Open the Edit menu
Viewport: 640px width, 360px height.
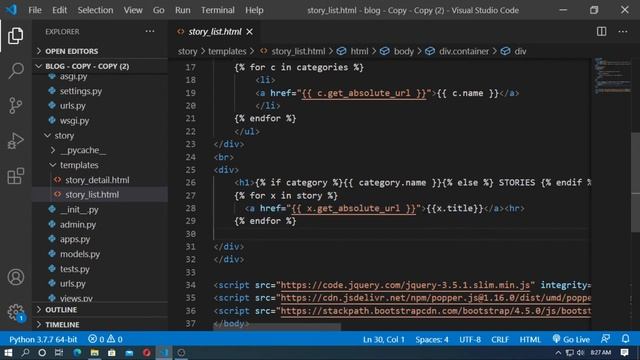click(x=59, y=10)
